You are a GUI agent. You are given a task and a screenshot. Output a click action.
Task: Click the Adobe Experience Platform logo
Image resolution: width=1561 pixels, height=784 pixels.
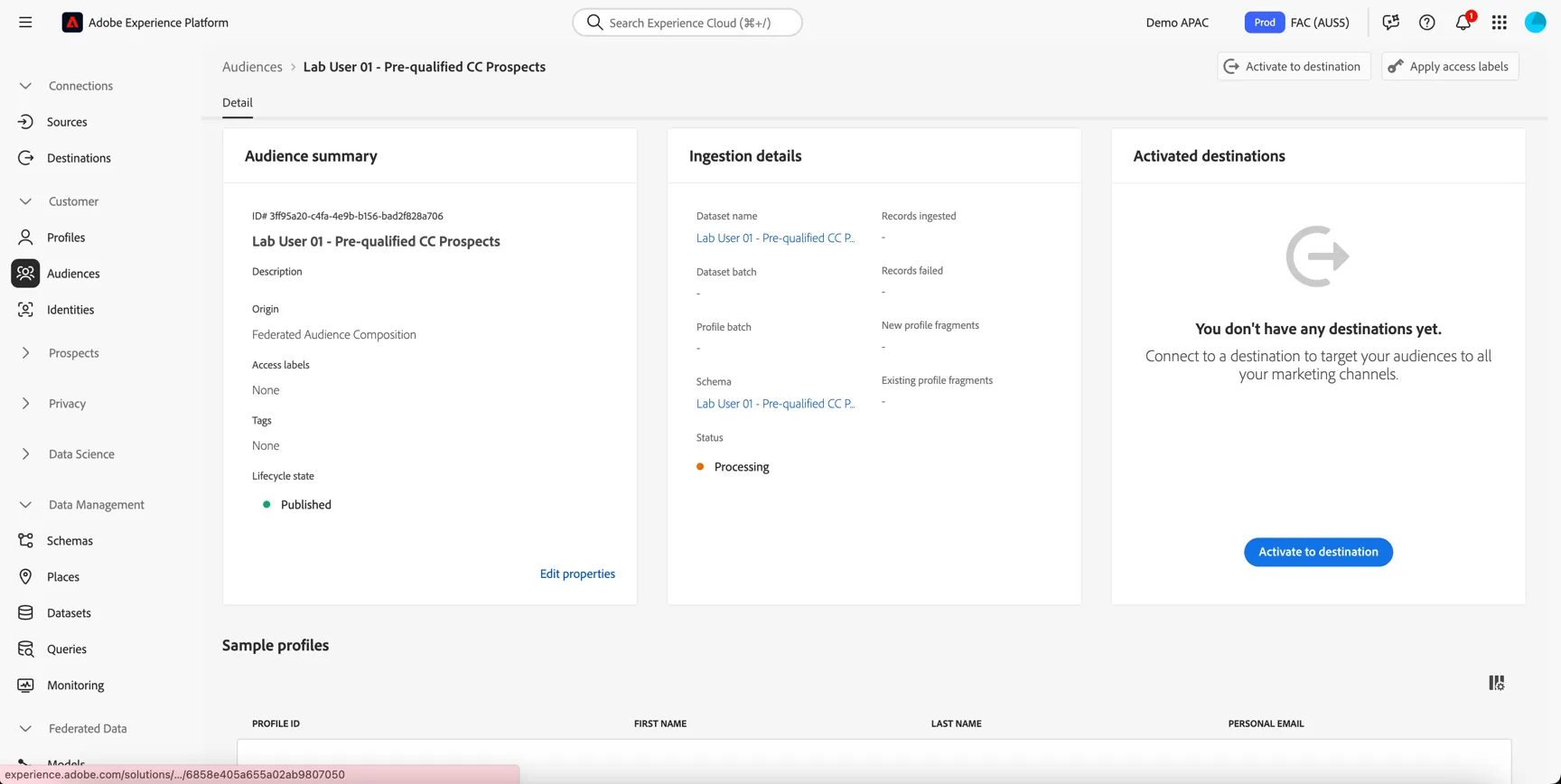(x=72, y=23)
